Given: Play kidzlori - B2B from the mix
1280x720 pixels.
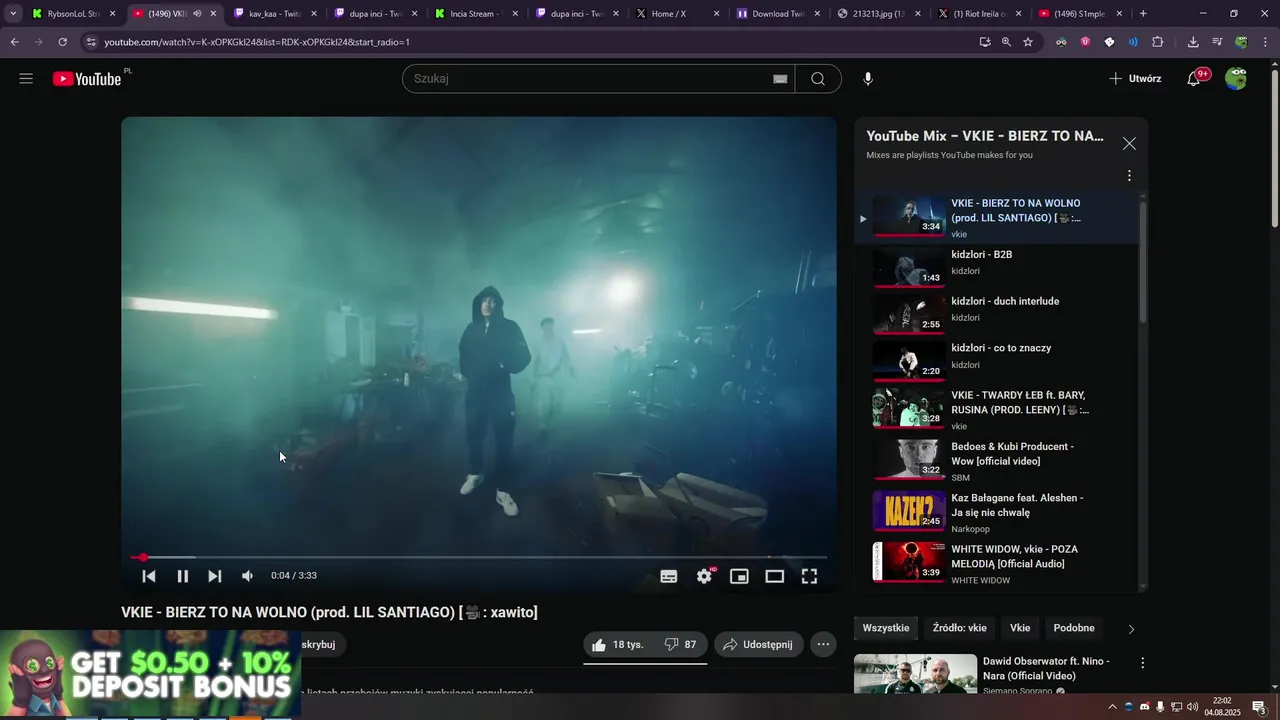Looking at the screenshot, I should pos(997,266).
